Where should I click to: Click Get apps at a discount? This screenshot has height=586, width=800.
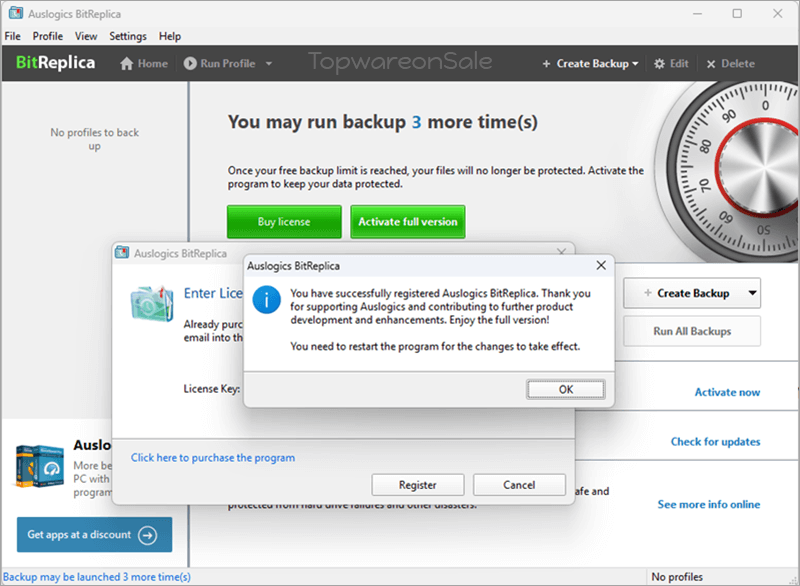click(94, 534)
